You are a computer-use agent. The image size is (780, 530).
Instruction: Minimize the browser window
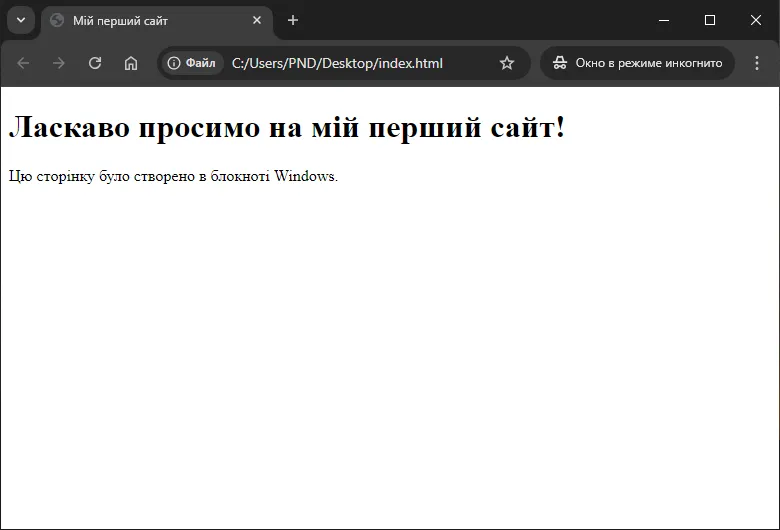[664, 20]
